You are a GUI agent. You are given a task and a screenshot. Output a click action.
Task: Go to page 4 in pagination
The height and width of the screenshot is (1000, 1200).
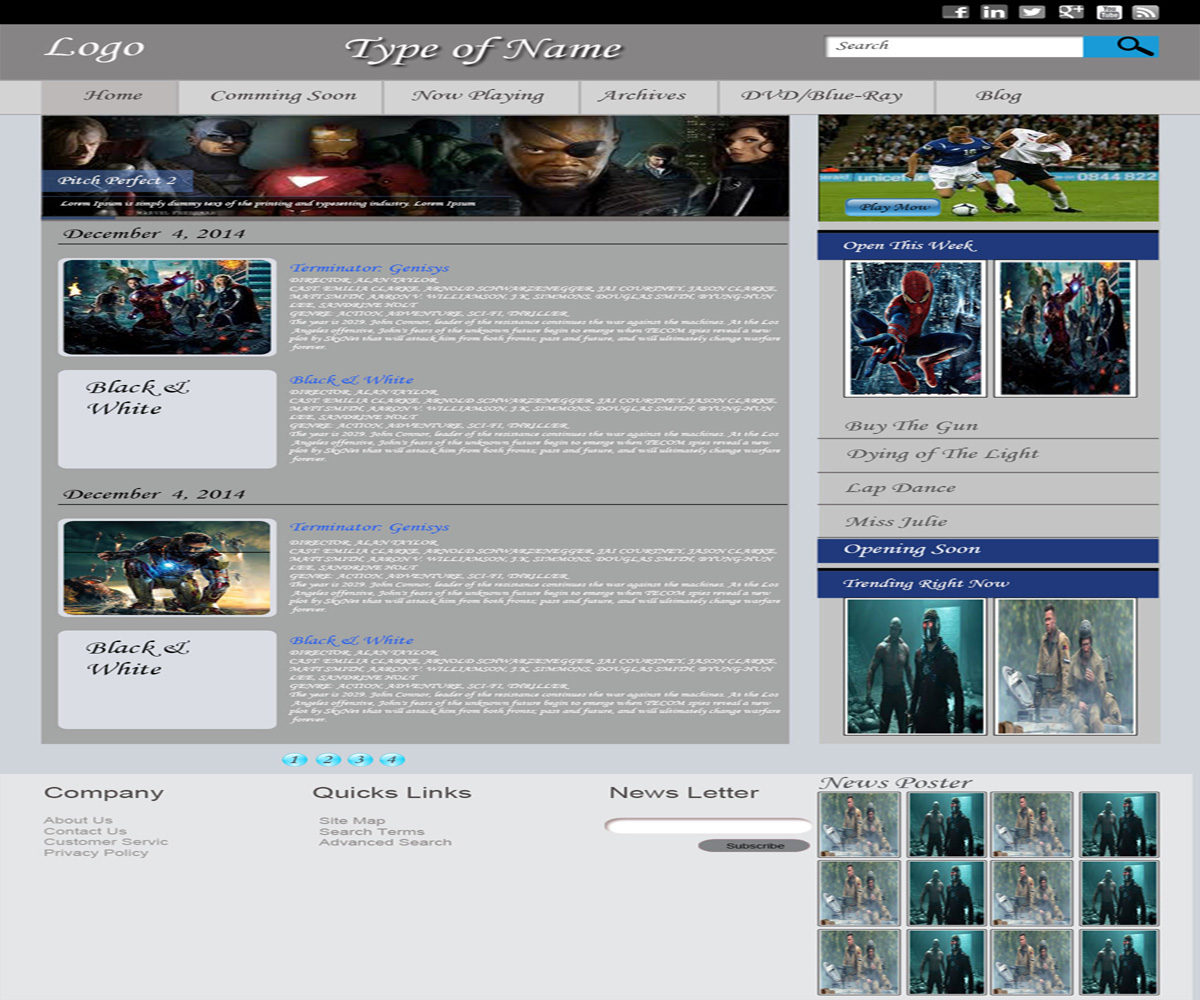(x=393, y=760)
